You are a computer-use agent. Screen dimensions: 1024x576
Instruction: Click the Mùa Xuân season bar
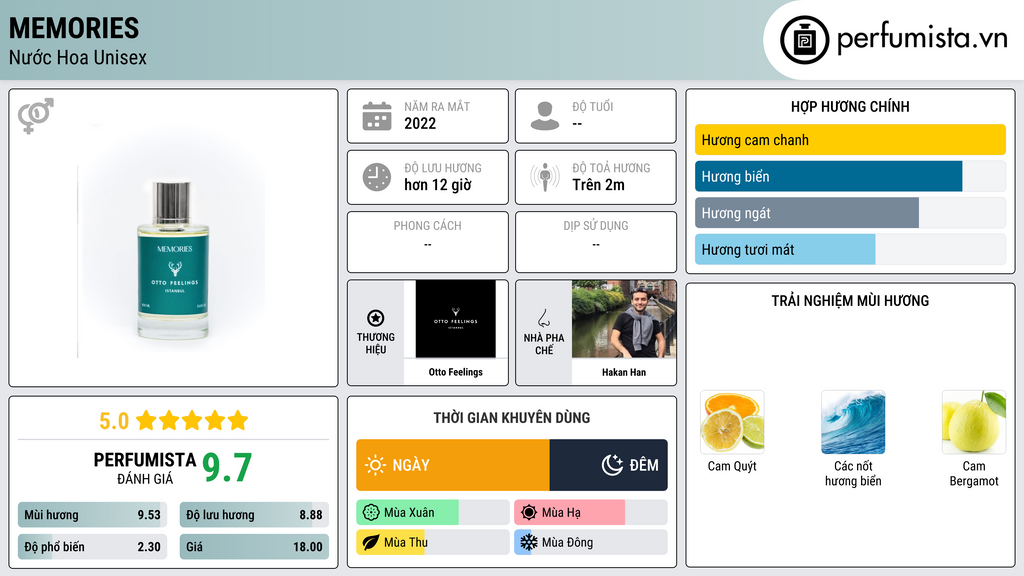tap(433, 513)
